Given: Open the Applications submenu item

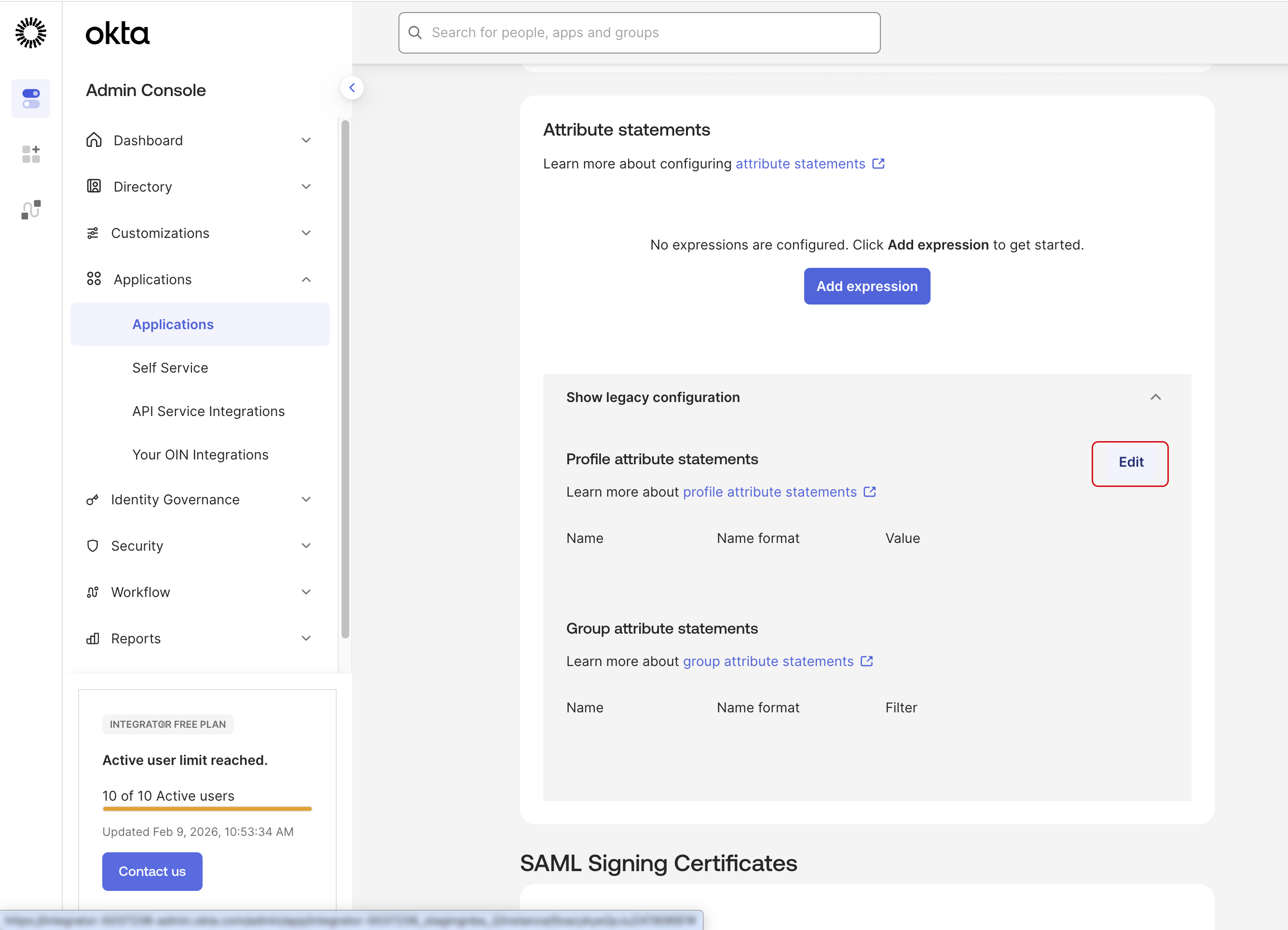Looking at the screenshot, I should click(x=200, y=324).
